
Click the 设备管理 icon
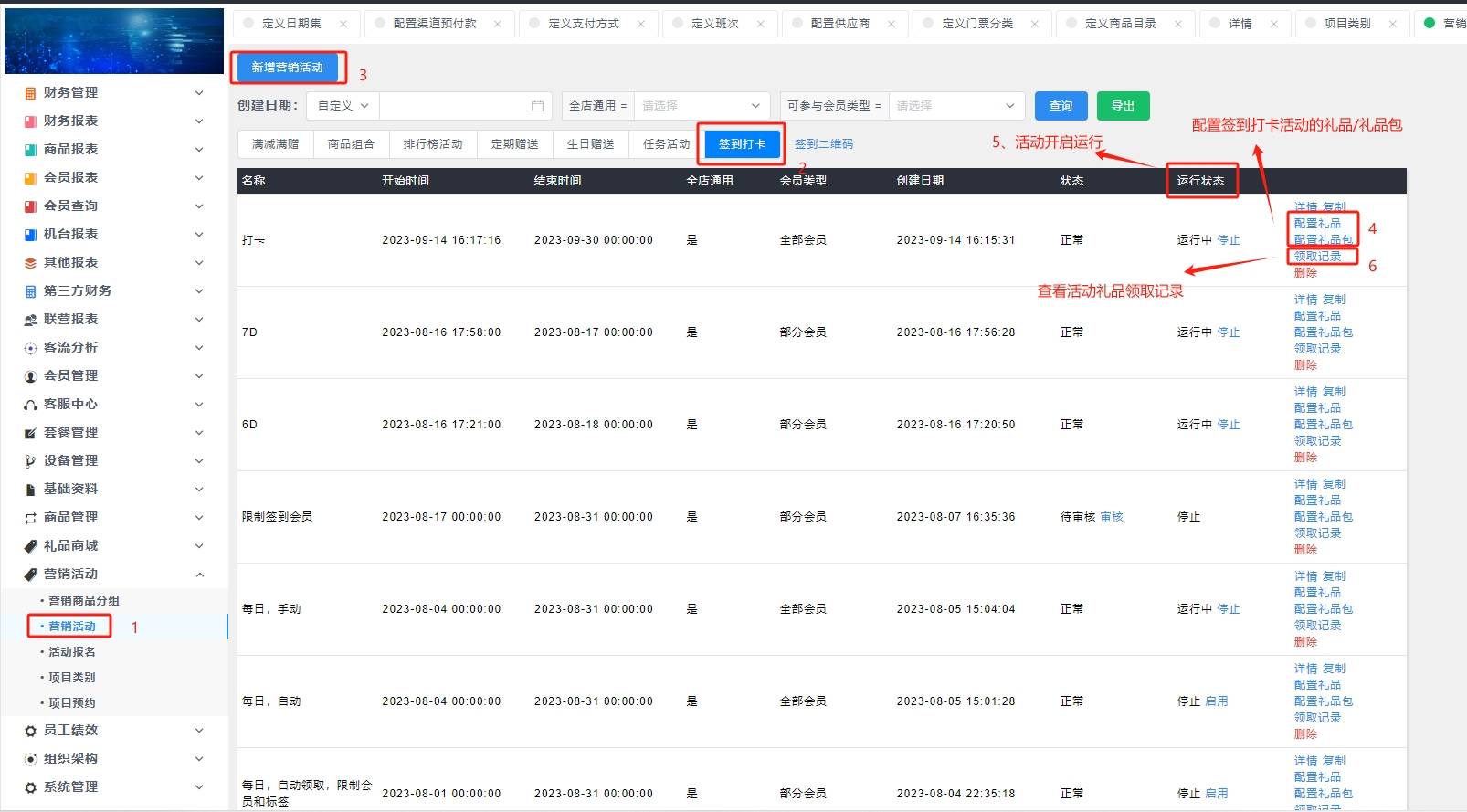pyautogui.click(x=30, y=461)
